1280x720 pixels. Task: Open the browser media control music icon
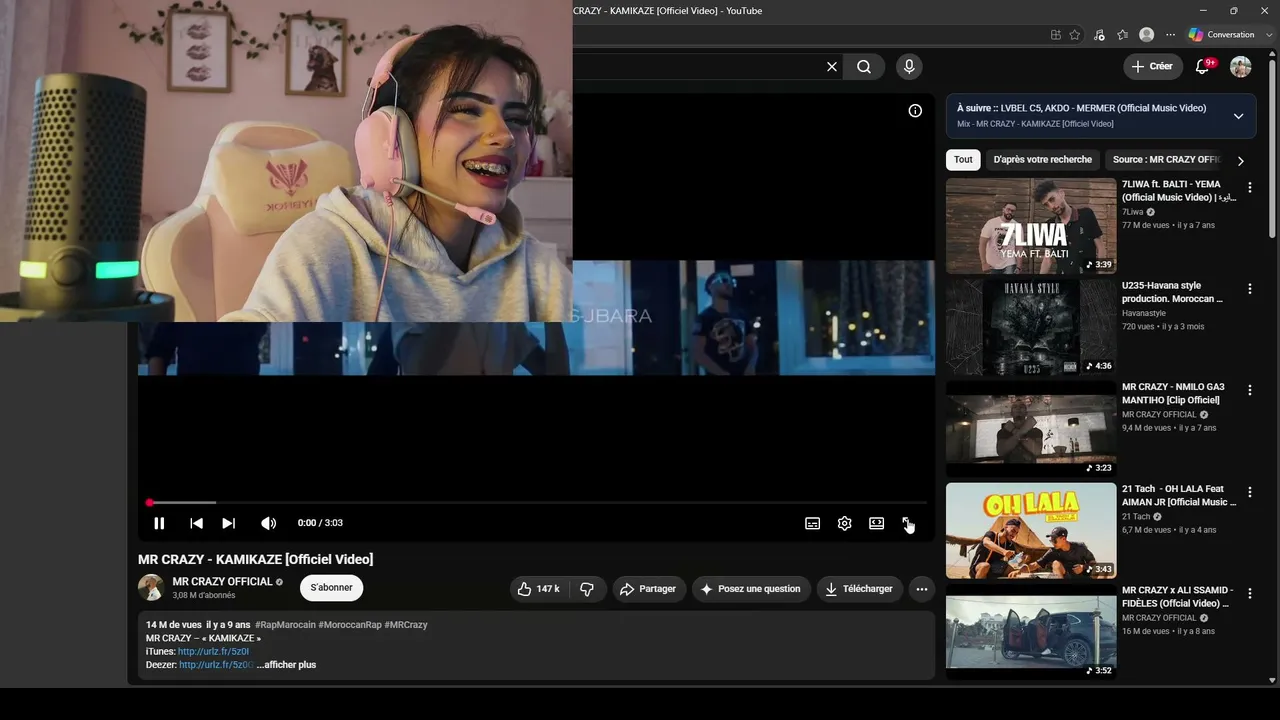click(1099, 35)
